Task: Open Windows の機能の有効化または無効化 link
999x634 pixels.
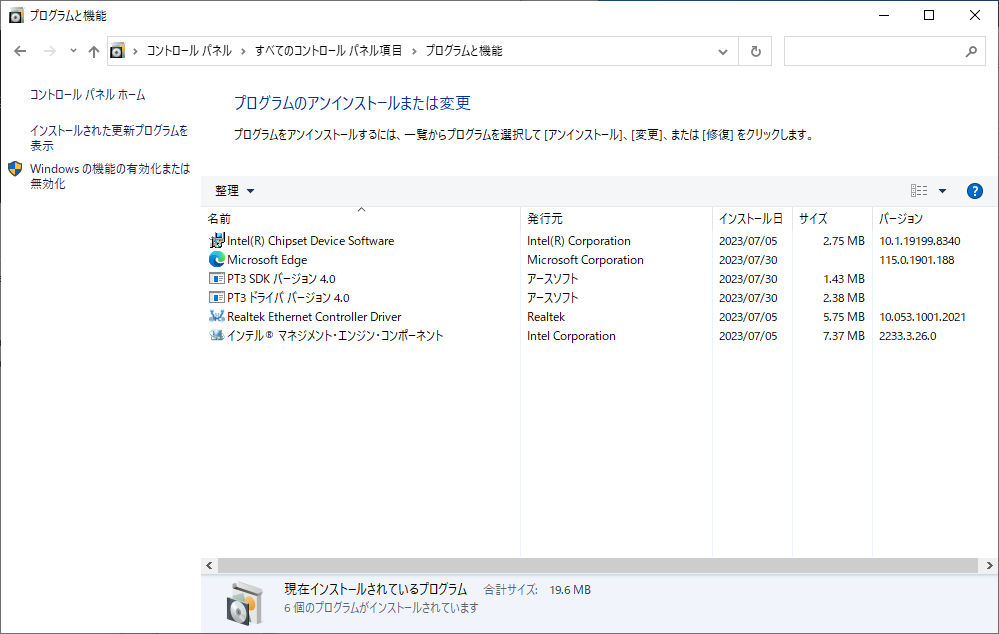Action: (x=110, y=176)
